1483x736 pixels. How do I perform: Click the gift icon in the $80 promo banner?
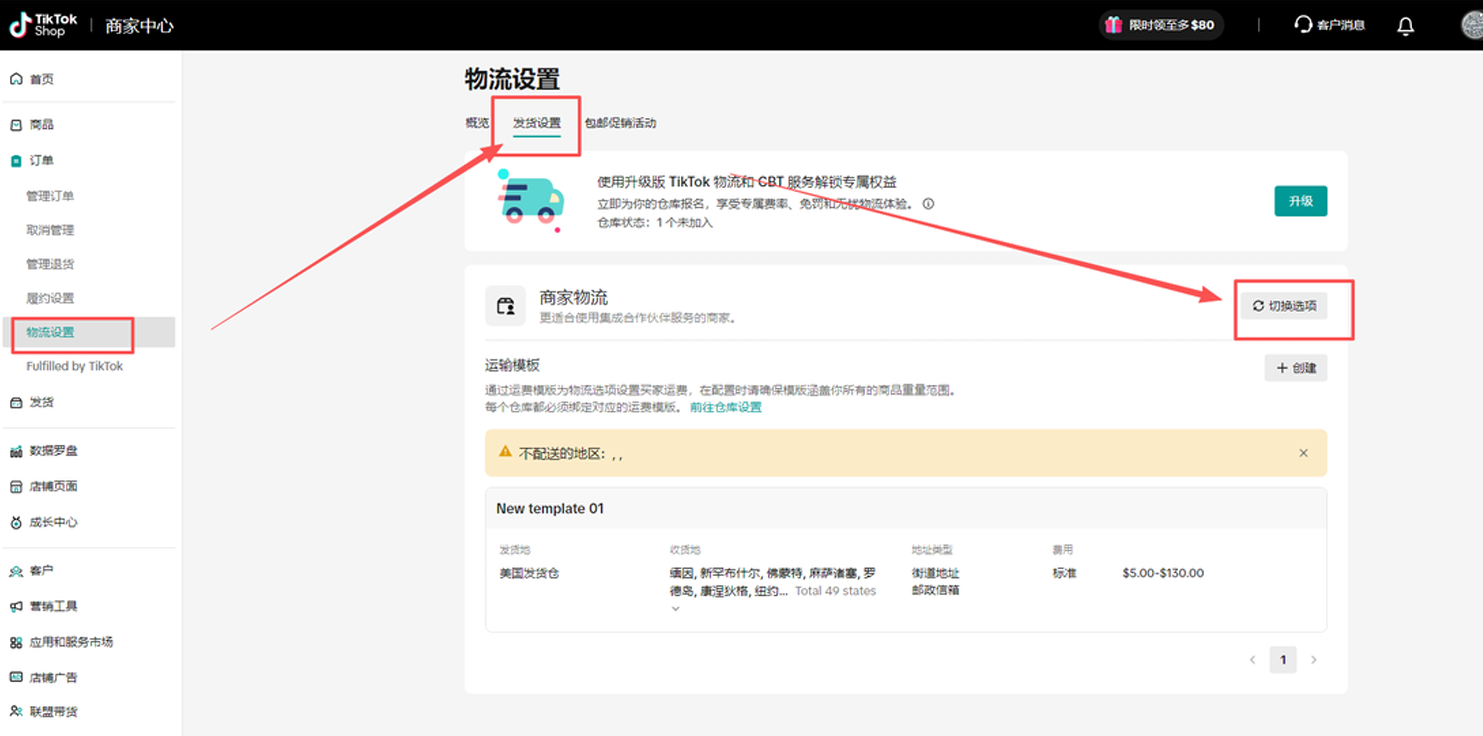1113,24
